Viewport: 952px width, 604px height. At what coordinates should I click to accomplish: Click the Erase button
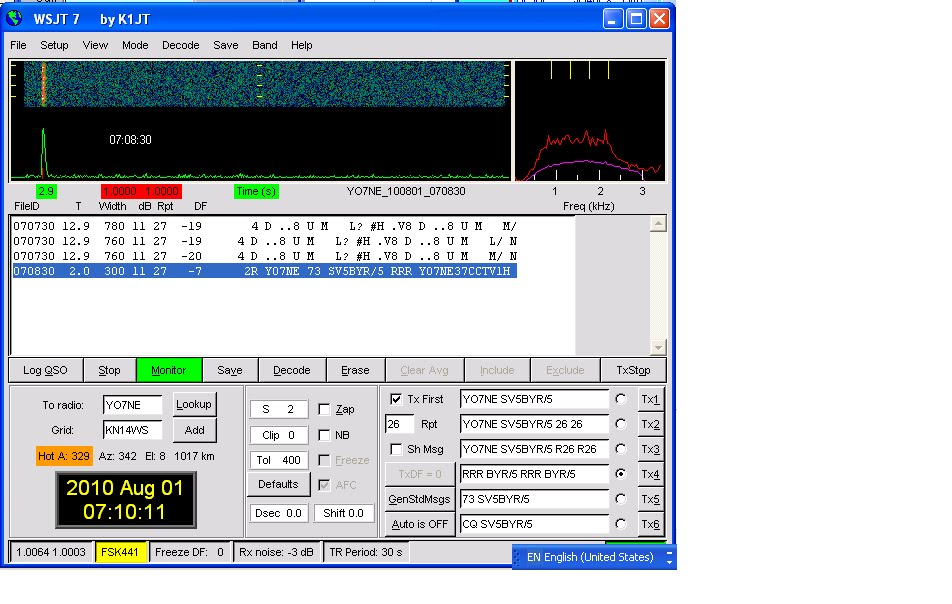click(x=355, y=370)
